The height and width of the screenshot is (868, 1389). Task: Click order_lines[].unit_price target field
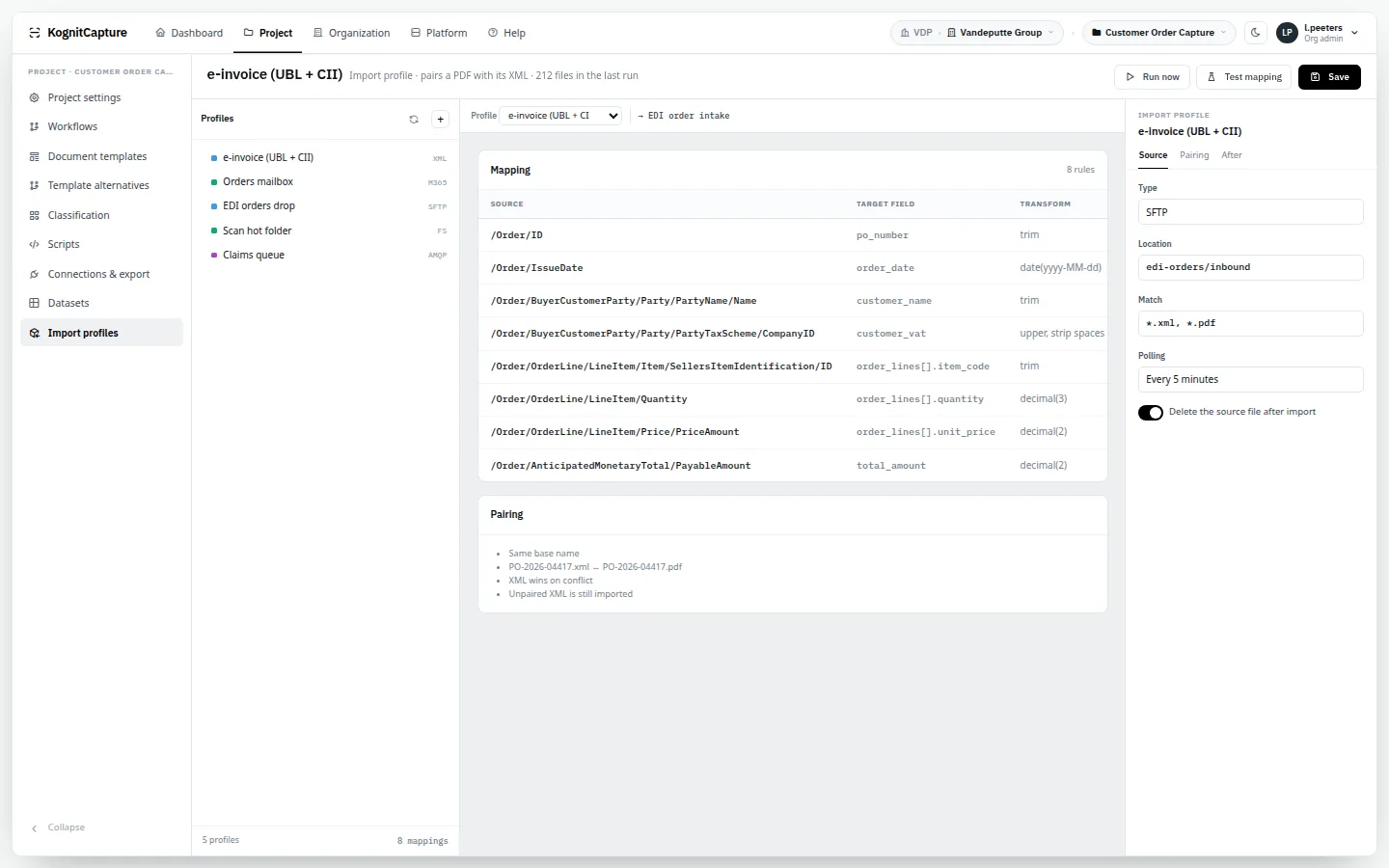pos(926,432)
